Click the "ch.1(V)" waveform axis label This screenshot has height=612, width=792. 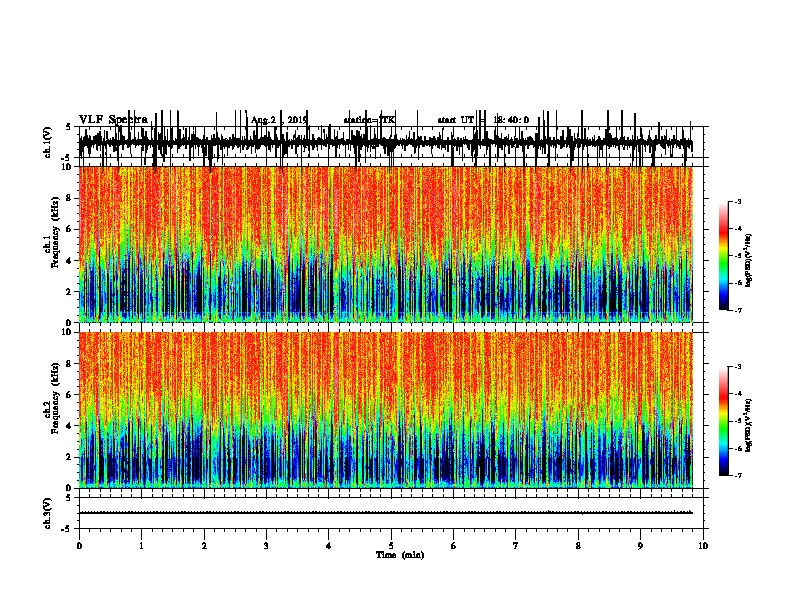coord(47,142)
